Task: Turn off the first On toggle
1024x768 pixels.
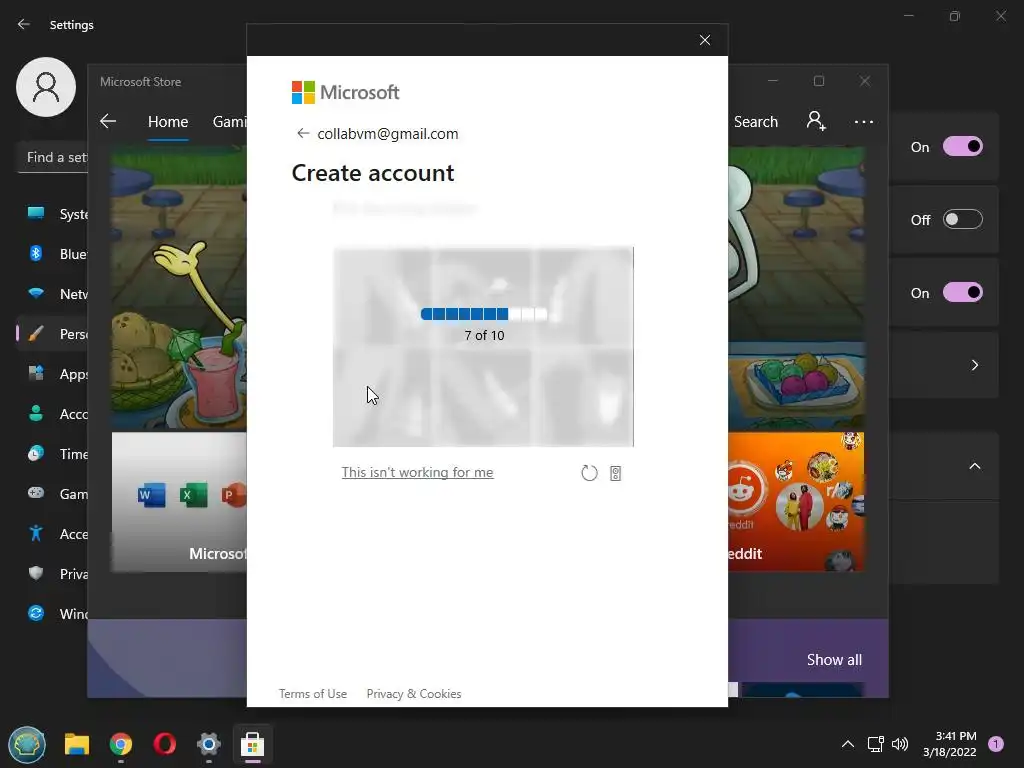Action: pyautogui.click(x=962, y=146)
